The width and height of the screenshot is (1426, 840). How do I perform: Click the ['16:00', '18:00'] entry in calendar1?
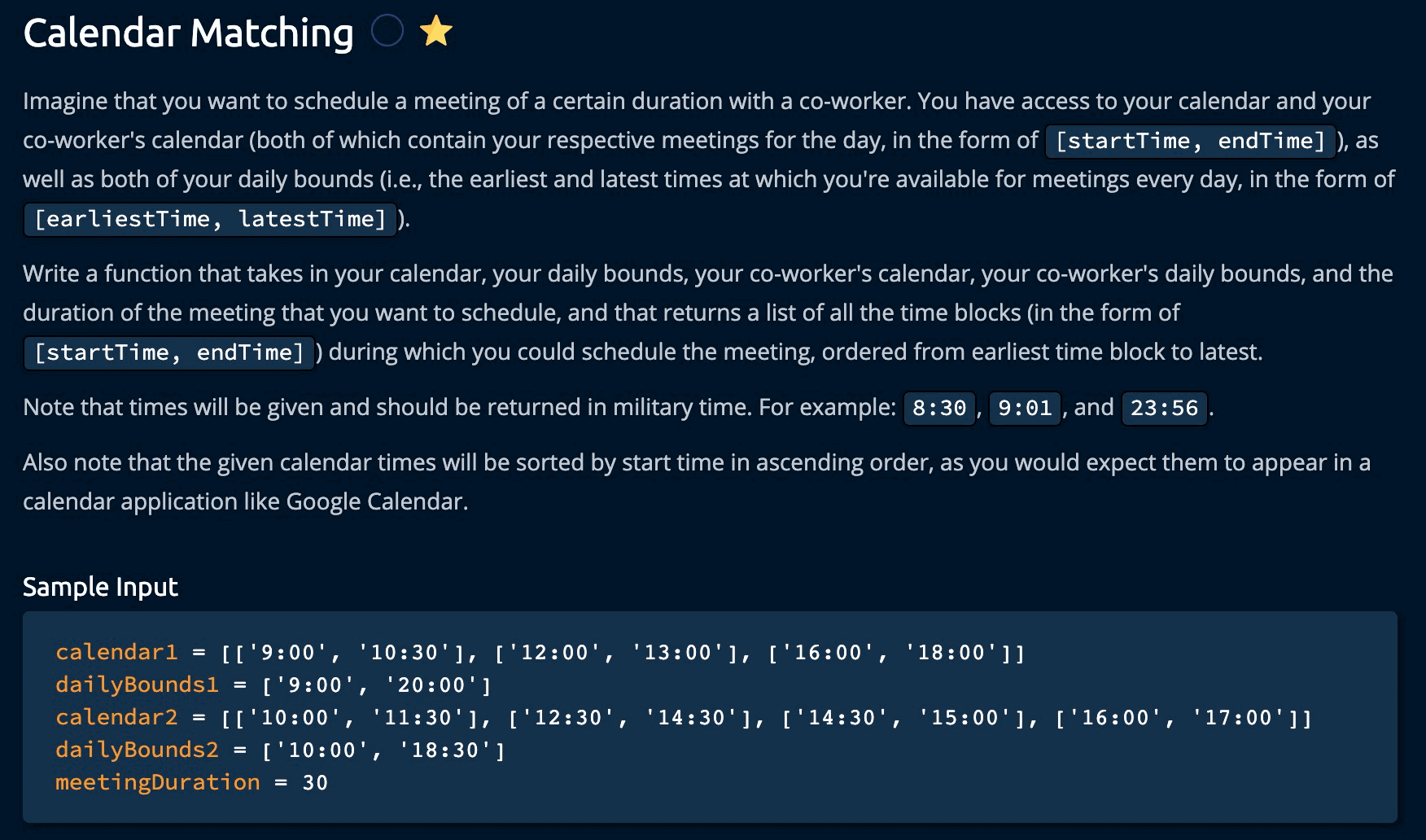(x=890, y=653)
